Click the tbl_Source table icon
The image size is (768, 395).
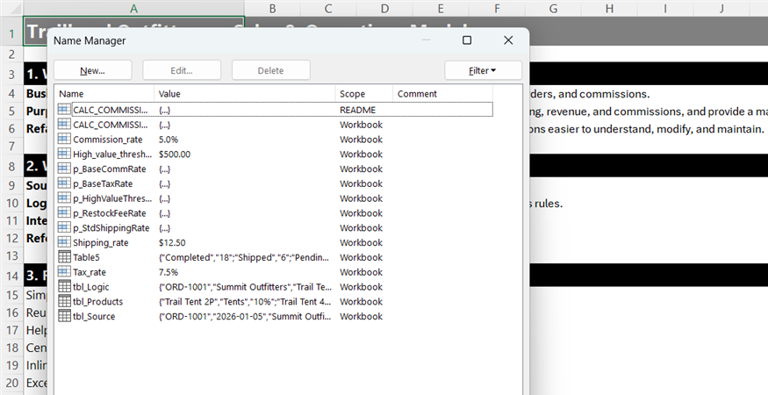pos(64,316)
